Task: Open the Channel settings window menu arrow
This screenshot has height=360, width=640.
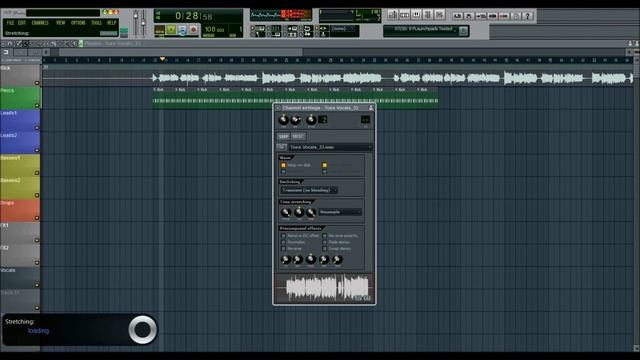Action: pos(278,108)
